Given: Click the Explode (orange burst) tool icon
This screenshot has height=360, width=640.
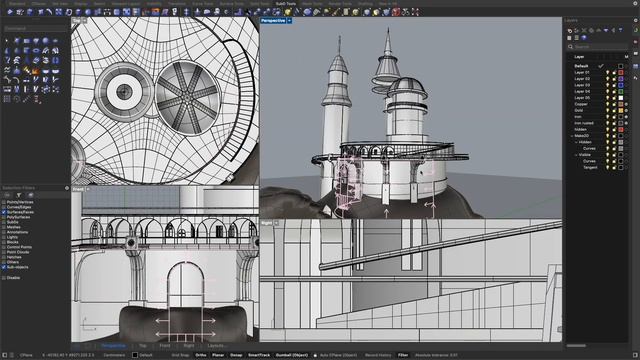Looking at the screenshot, I should [36, 71].
